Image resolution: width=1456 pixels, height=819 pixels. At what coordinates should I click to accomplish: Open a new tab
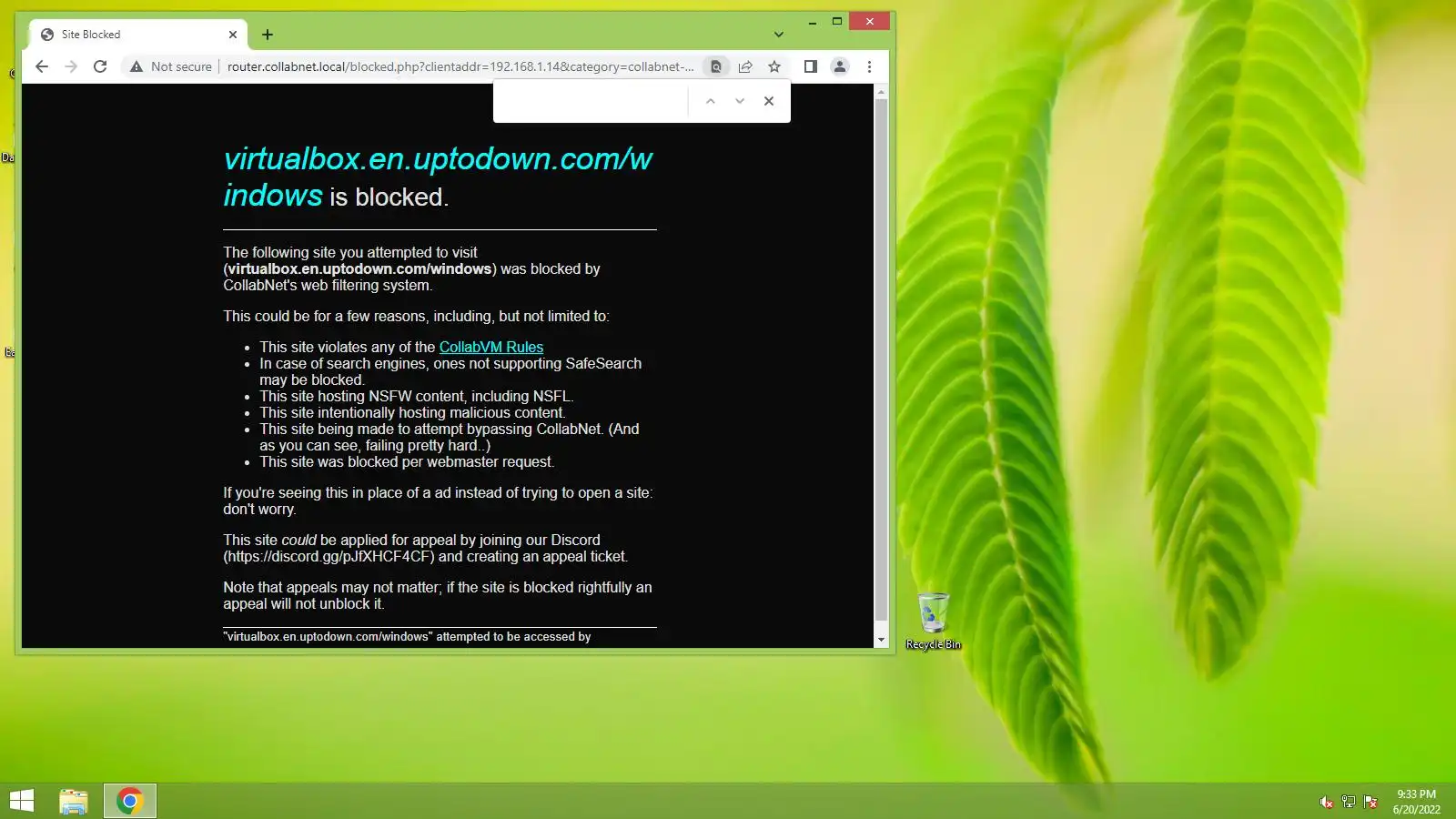(x=268, y=35)
